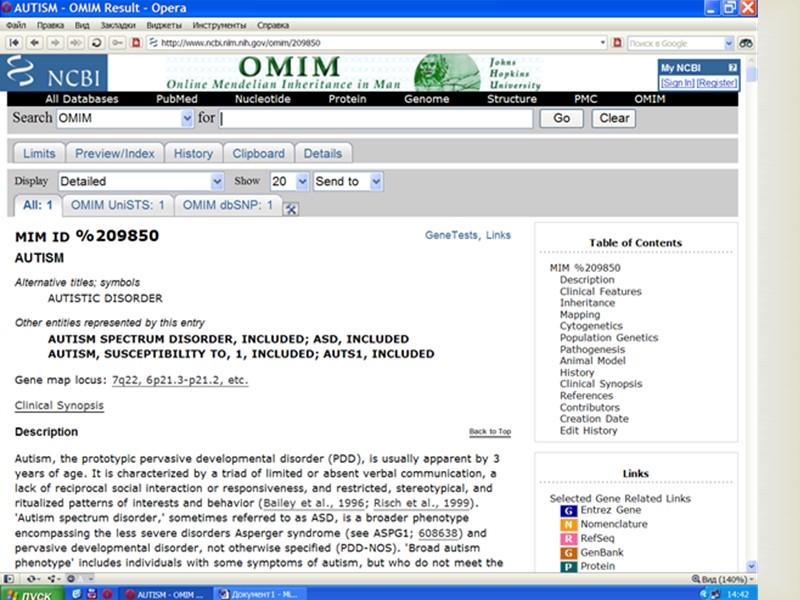This screenshot has height=600, width=800.
Task: Click the binoculars search icon
Action: tap(745, 43)
